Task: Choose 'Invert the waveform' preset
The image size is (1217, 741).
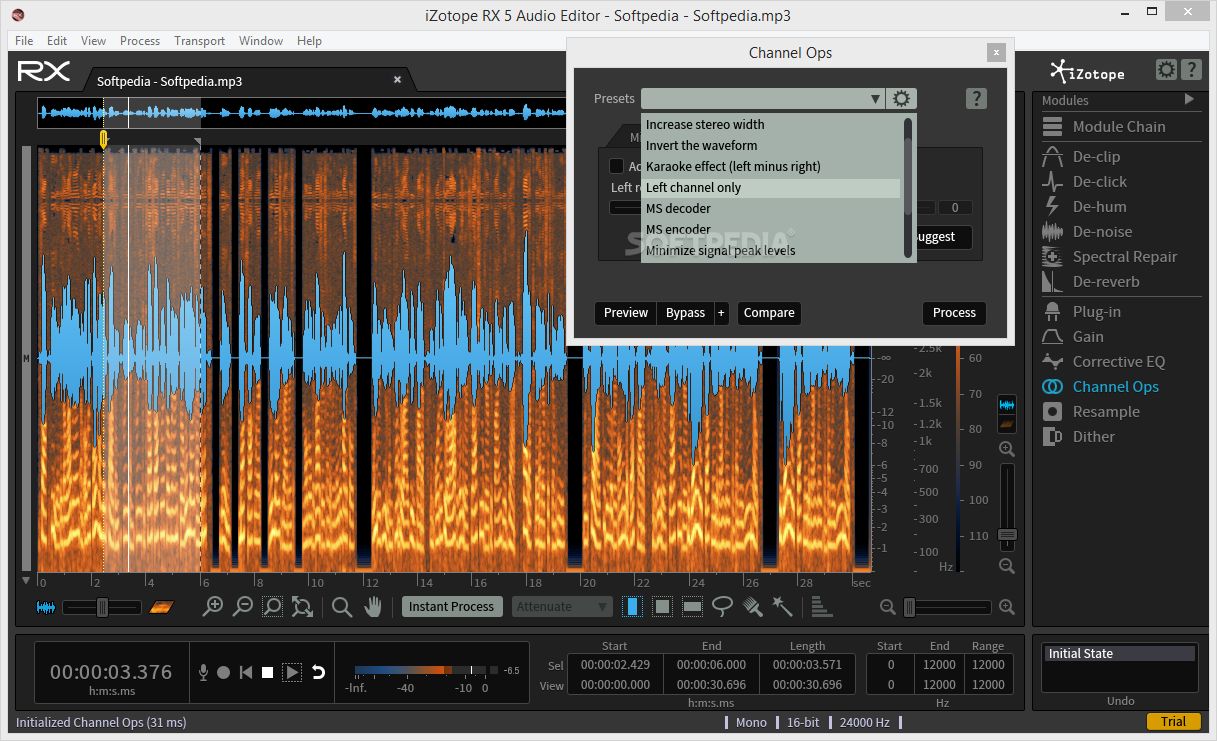Action: coord(771,146)
